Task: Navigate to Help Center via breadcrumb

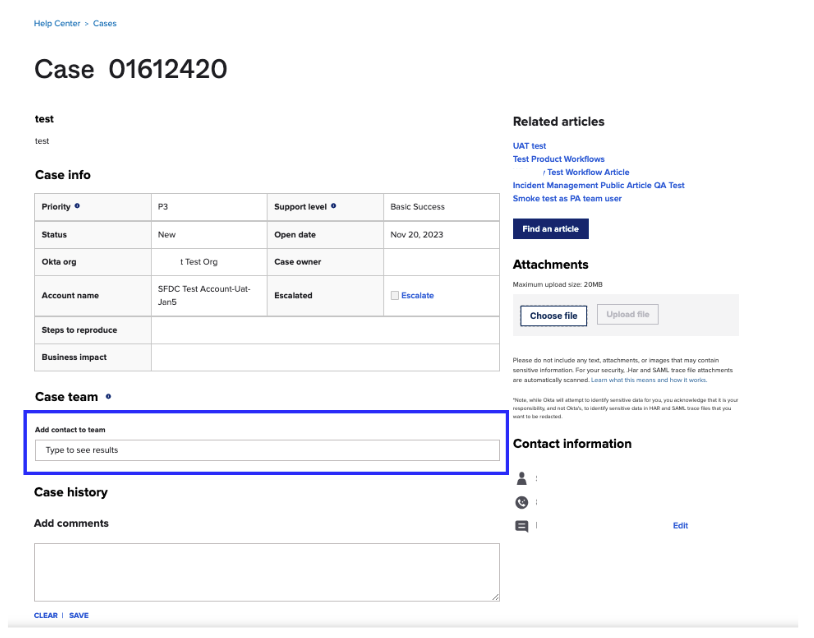Action: (57, 23)
